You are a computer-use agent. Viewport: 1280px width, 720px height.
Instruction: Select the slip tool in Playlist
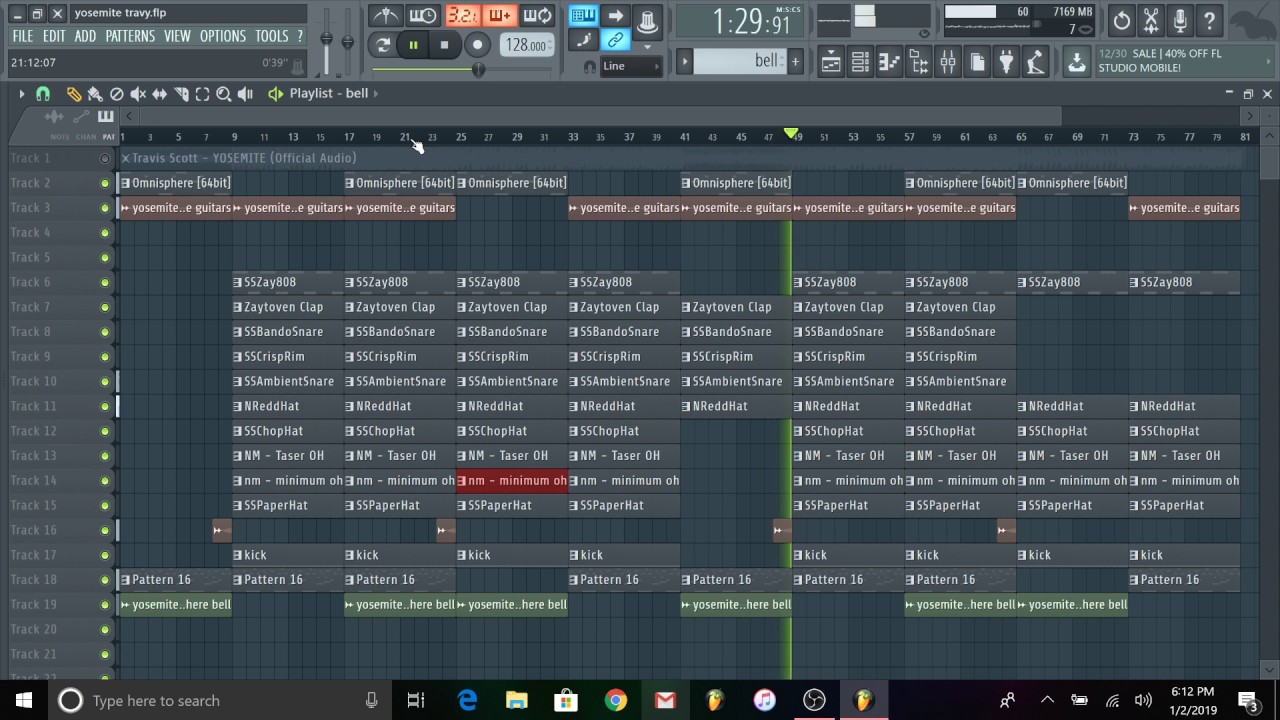tap(160, 93)
